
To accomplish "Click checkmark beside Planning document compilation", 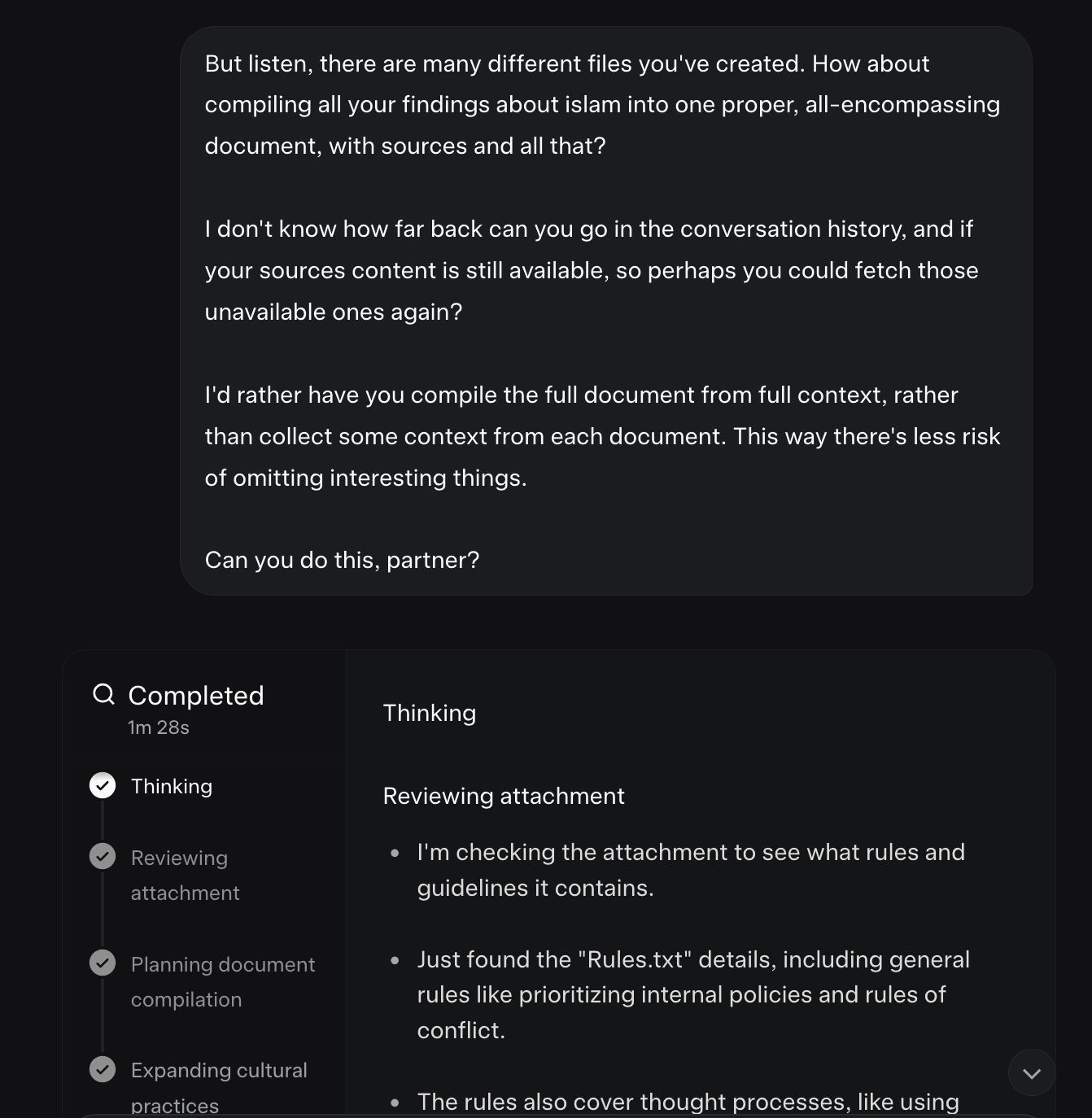I will tap(103, 963).
